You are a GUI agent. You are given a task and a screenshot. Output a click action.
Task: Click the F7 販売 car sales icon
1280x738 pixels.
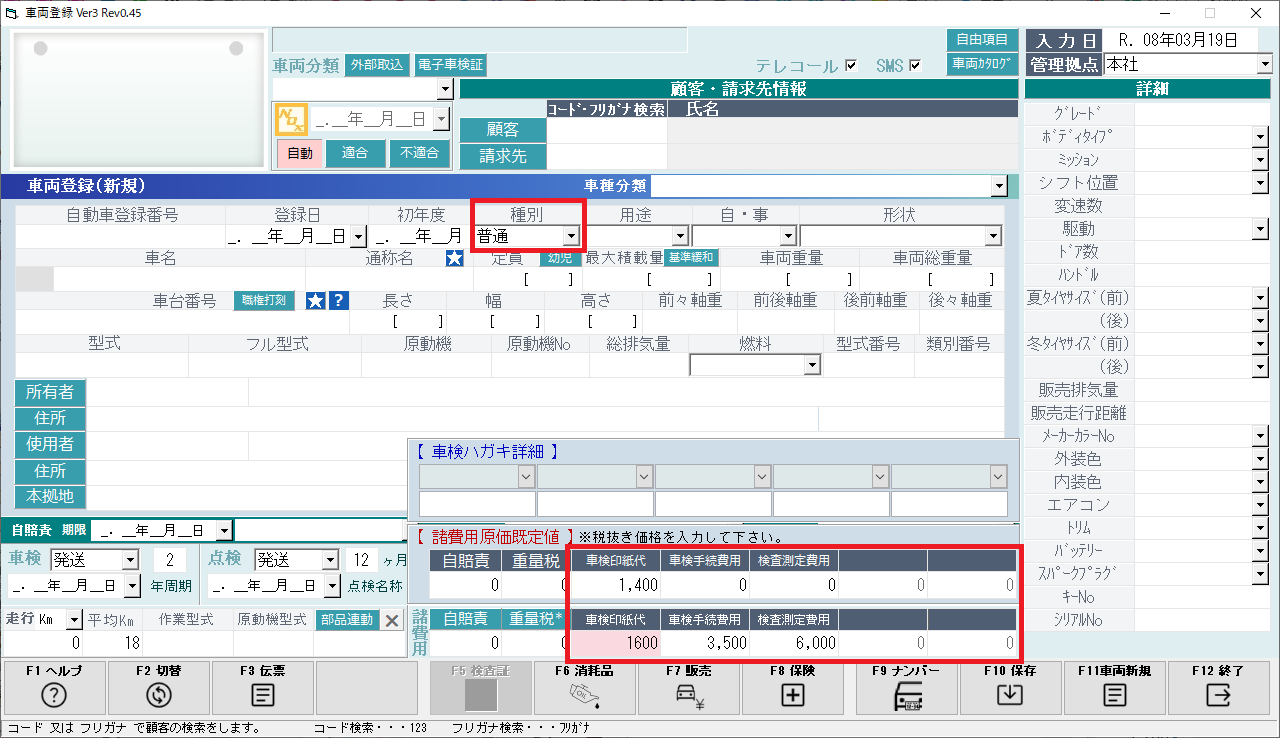pyautogui.click(x=689, y=695)
